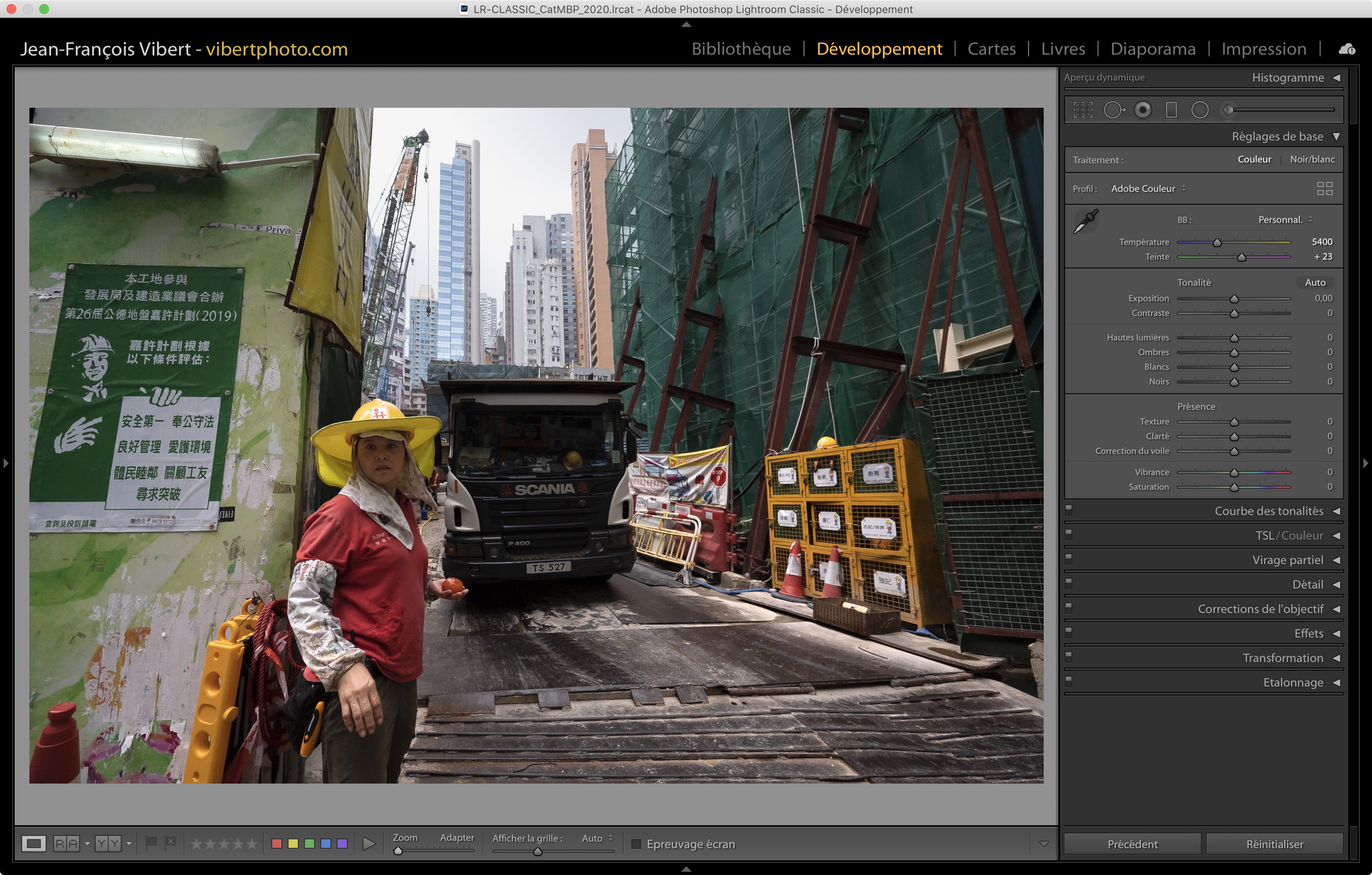Switch to the Bibliothèque module
The image size is (1372, 875).
741,49
